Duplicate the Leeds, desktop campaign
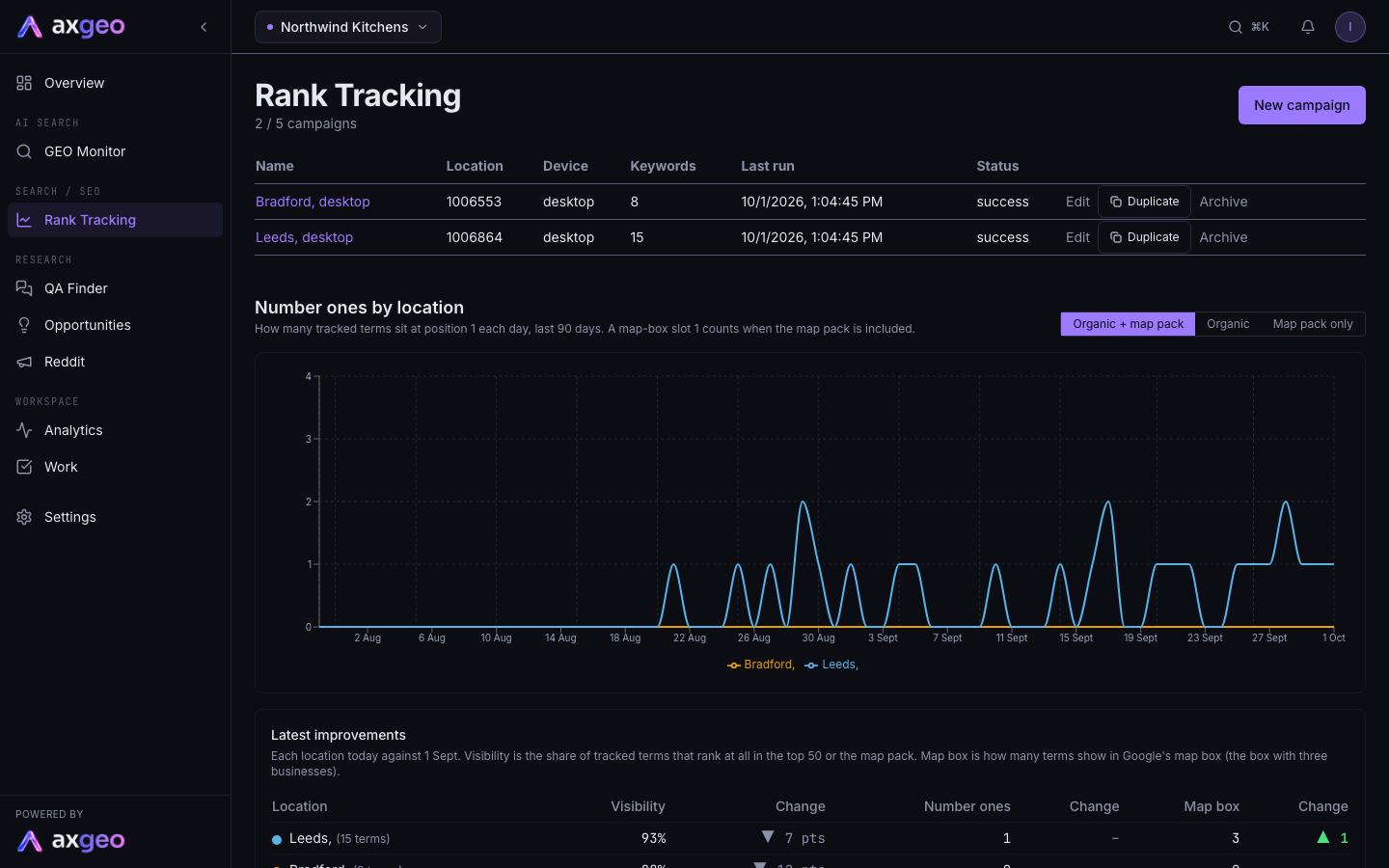 [1144, 237]
